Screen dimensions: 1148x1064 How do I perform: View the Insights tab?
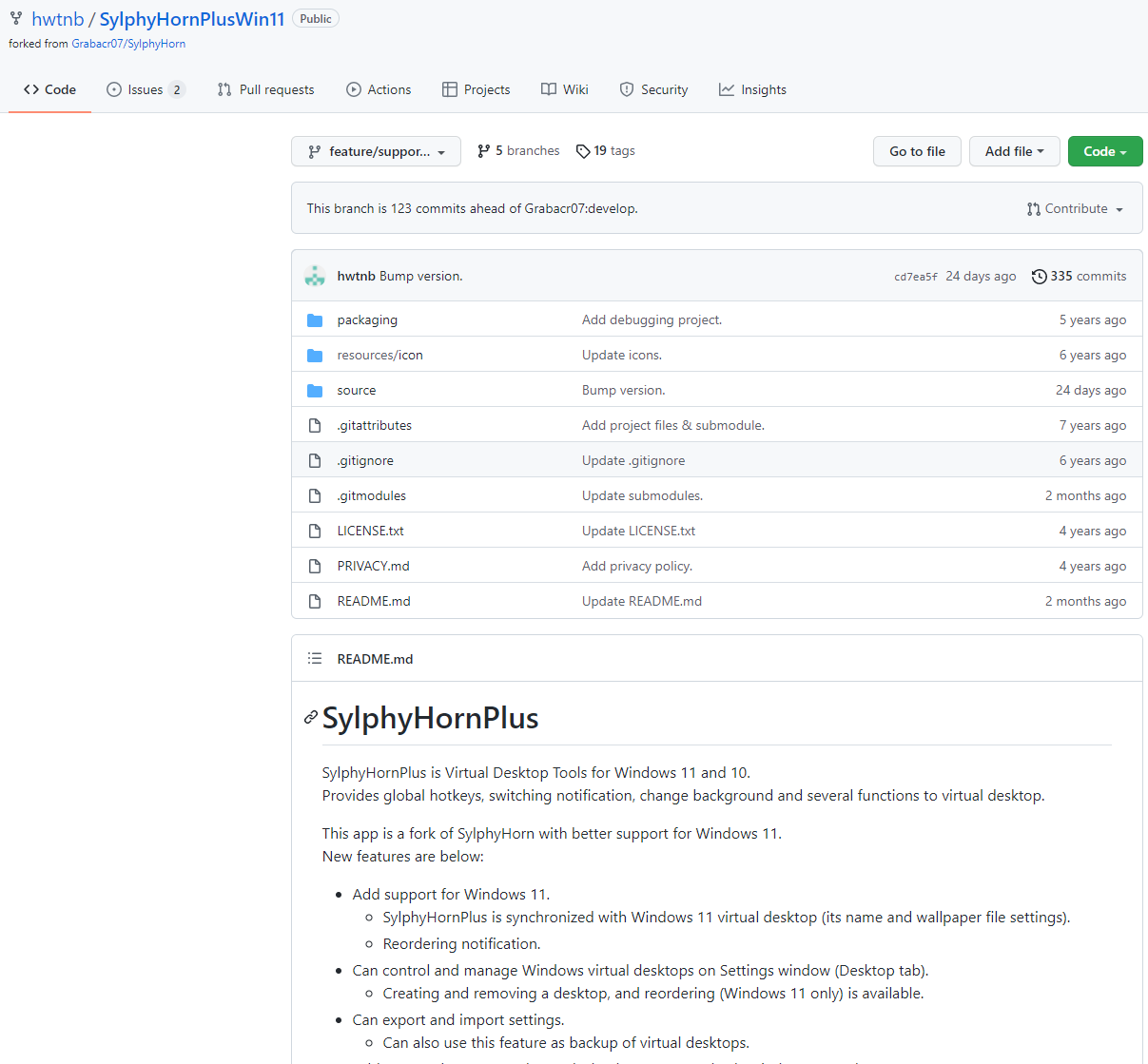(752, 89)
